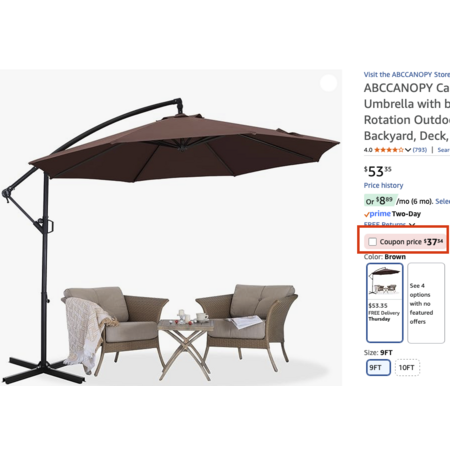View the (793) customer reviews
Screen dimensions: 450x450
tap(420, 150)
